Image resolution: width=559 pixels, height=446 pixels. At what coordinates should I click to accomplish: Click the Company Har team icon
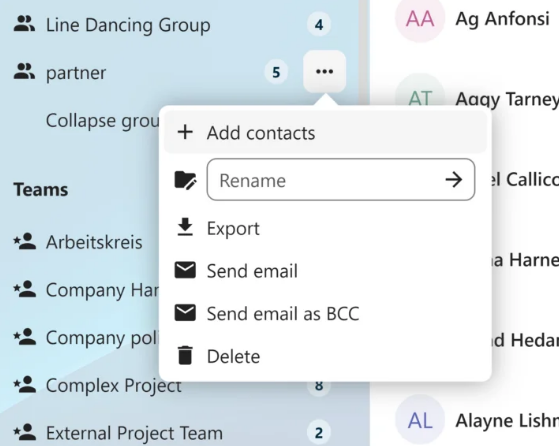25,289
